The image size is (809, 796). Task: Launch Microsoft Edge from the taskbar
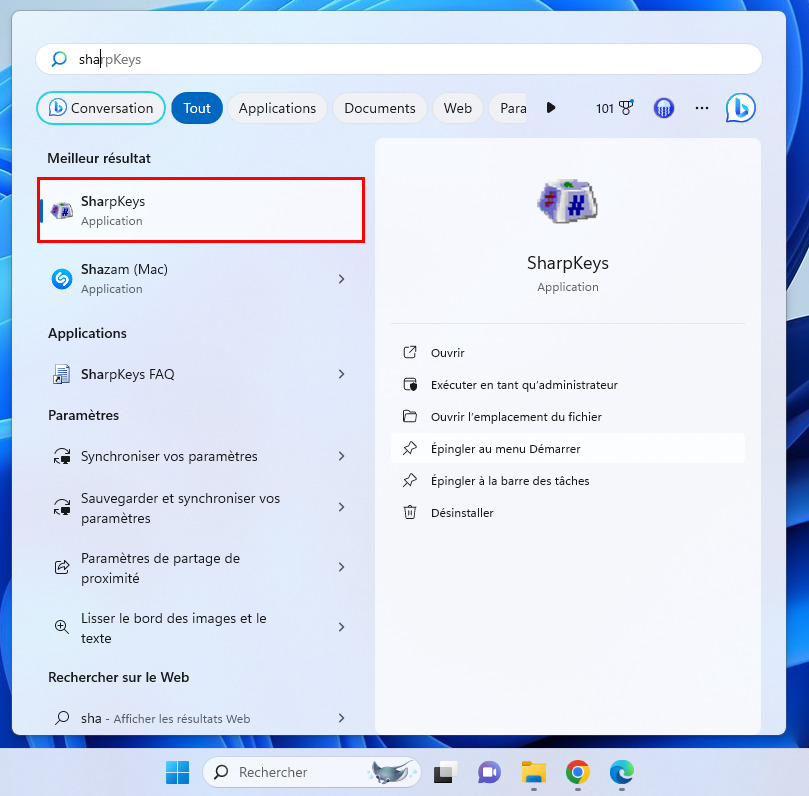622,772
